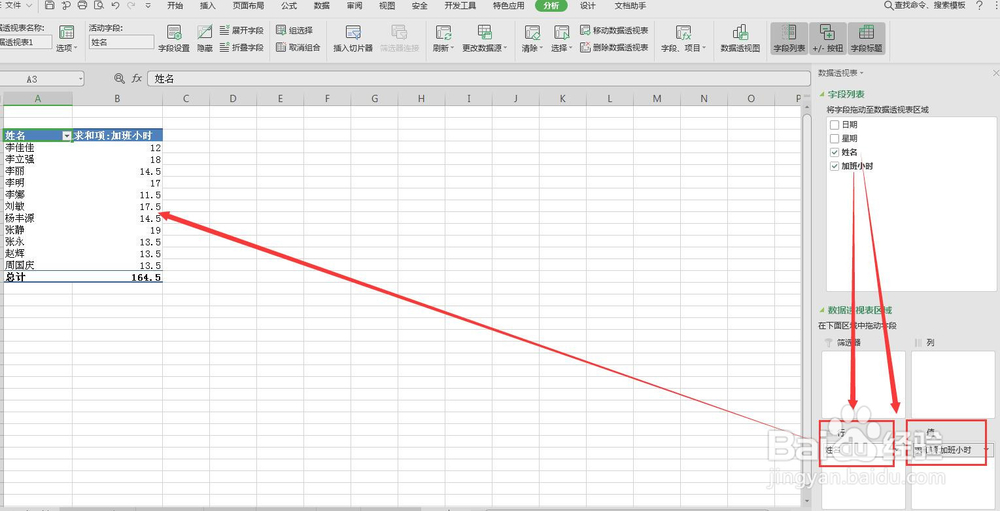Click the Undo arrow icon
This screenshot has height=511, width=1000.
point(115,5)
